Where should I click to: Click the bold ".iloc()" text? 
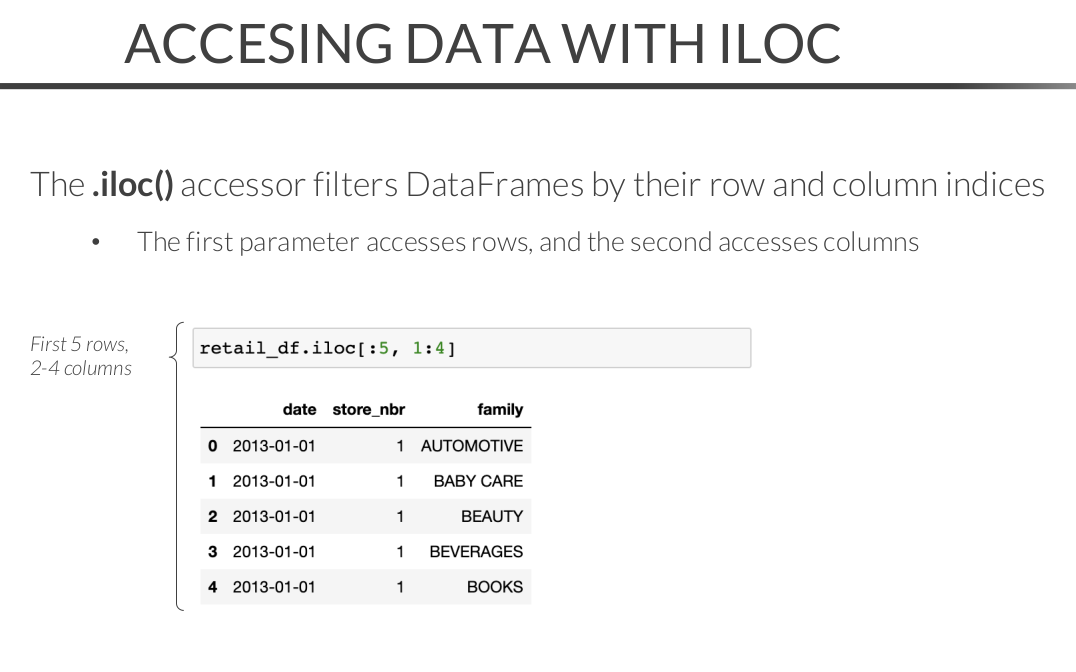[x=132, y=185]
